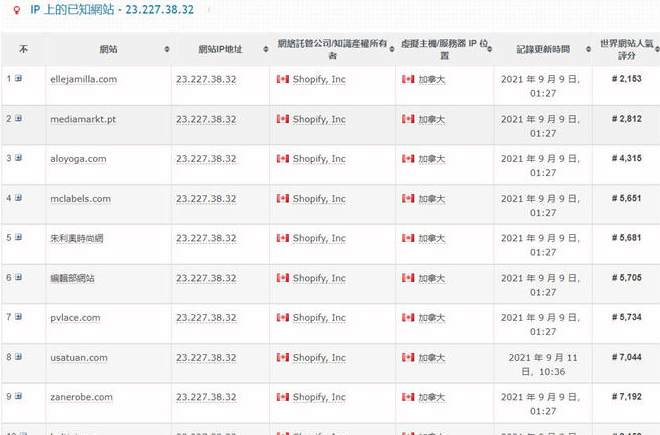Image resolution: width=660 pixels, height=435 pixels.
Task: Sort by 網站IP地址 column arrows
Action: point(264,49)
